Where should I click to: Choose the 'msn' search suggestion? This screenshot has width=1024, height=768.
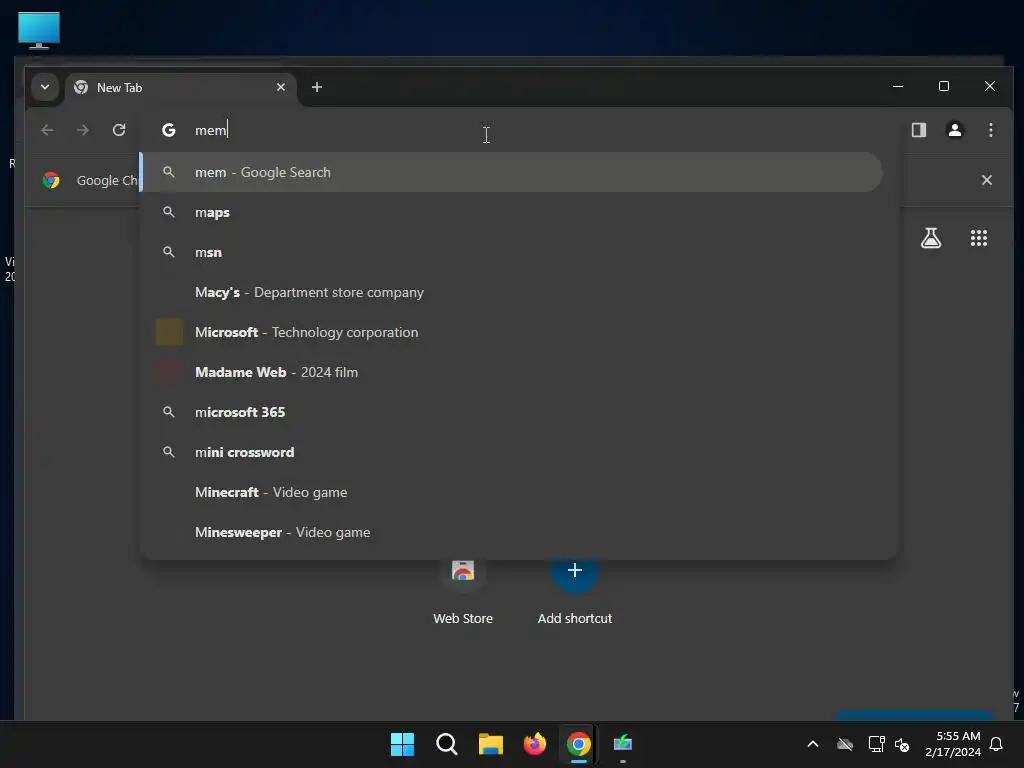pos(513,252)
